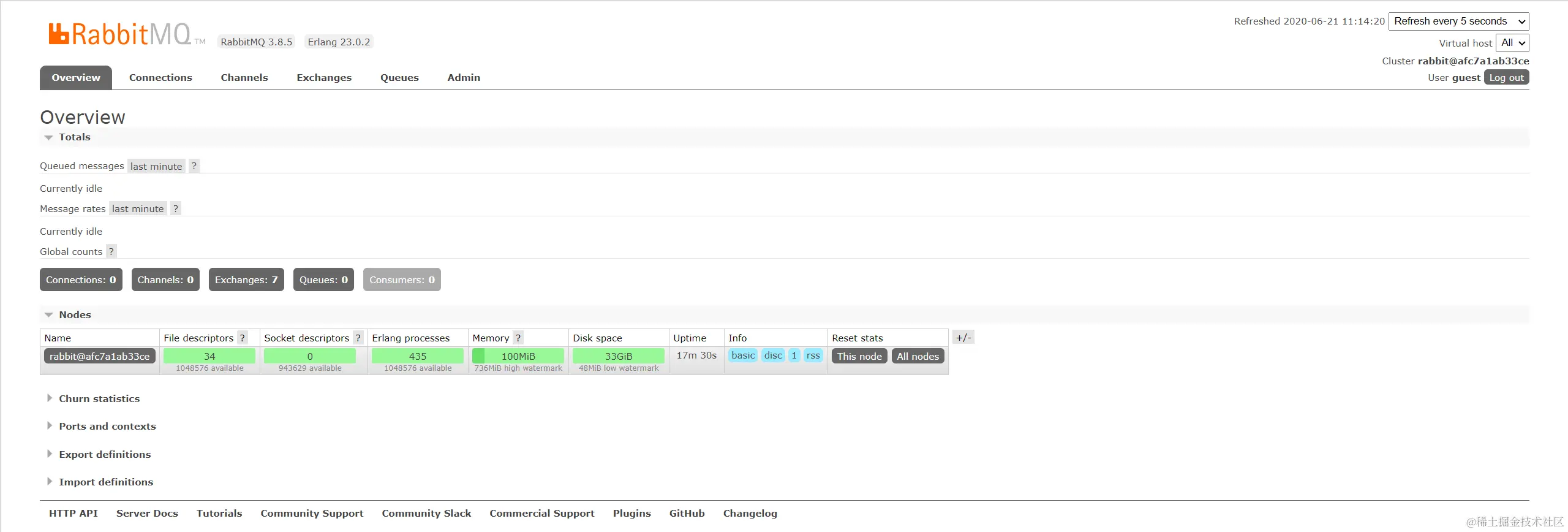Image resolution: width=1568 pixels, height=532 pixels.
Task: Click the Queues: 0 count button
Action: (323, 280)
